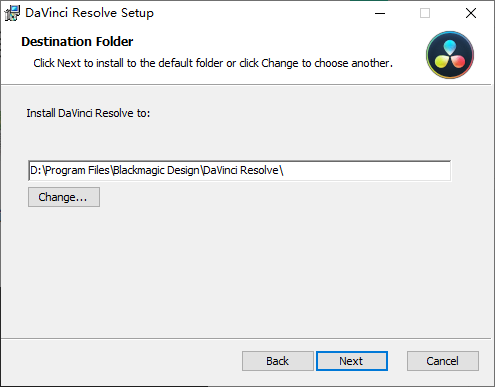This screenshot has height=387, width=495.
Task: Click "Program Files" within the install path
Action: pyautogui.click(x=77, y=170)
